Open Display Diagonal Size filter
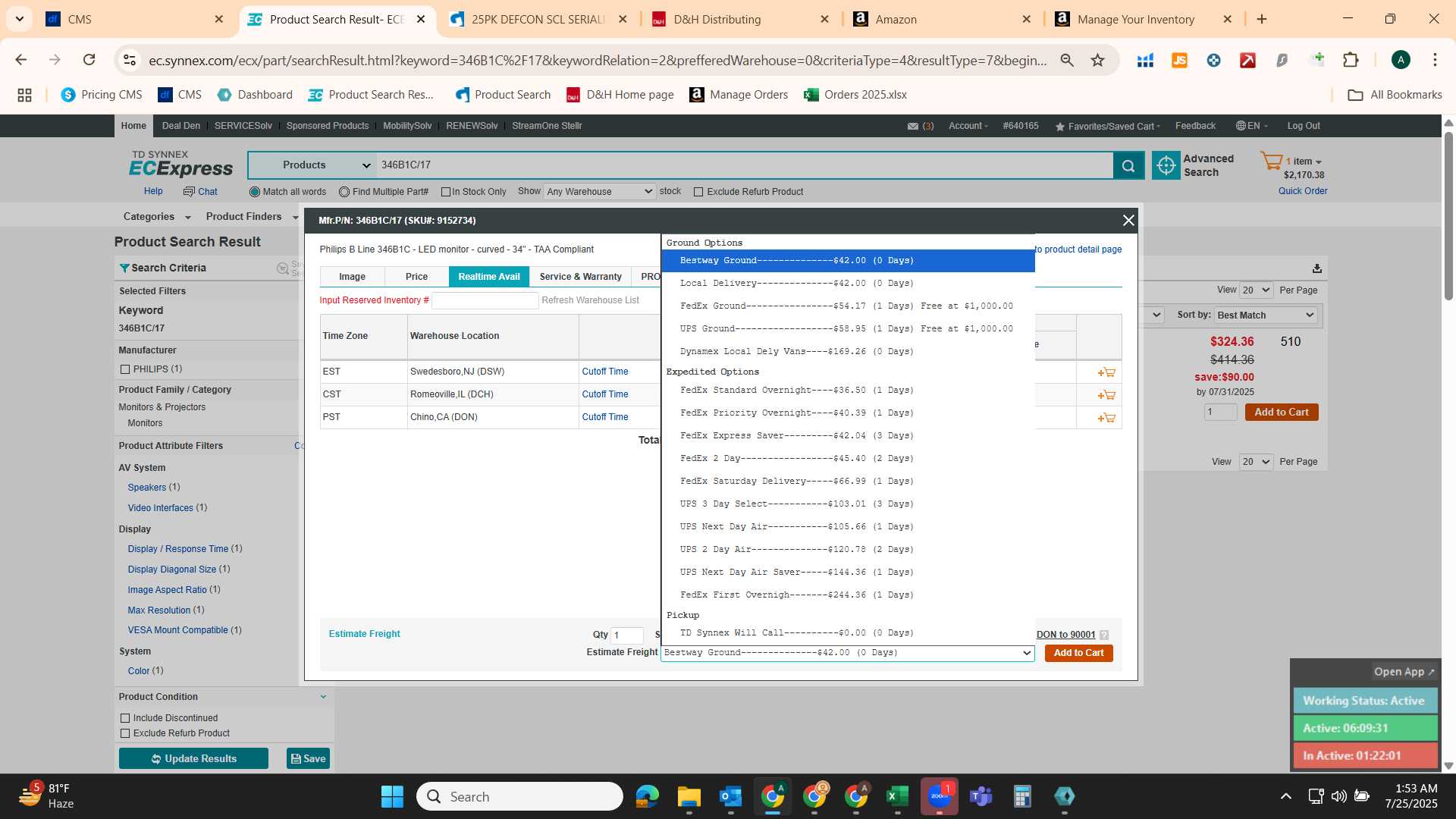The image size is (1456, 819). (x=171, y=570)
